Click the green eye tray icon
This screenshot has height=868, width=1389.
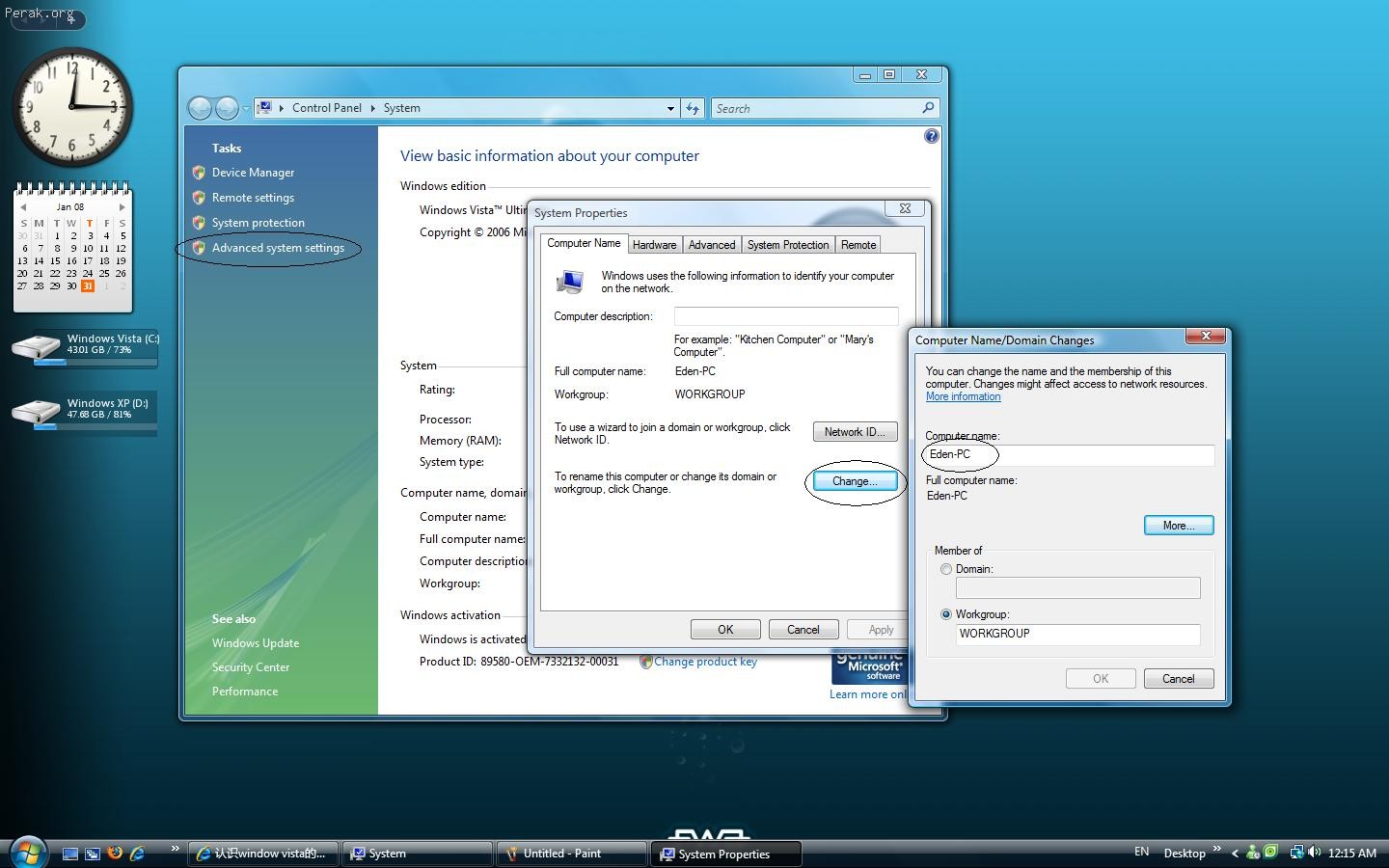[1270, 853]
